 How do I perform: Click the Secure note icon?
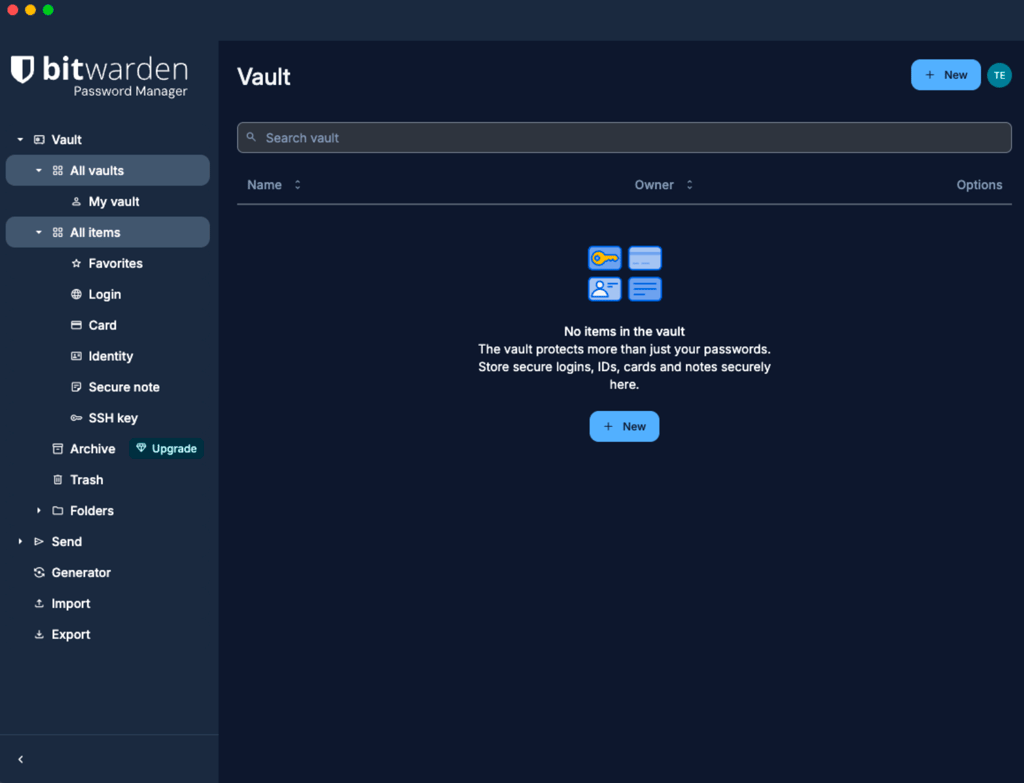76,387
